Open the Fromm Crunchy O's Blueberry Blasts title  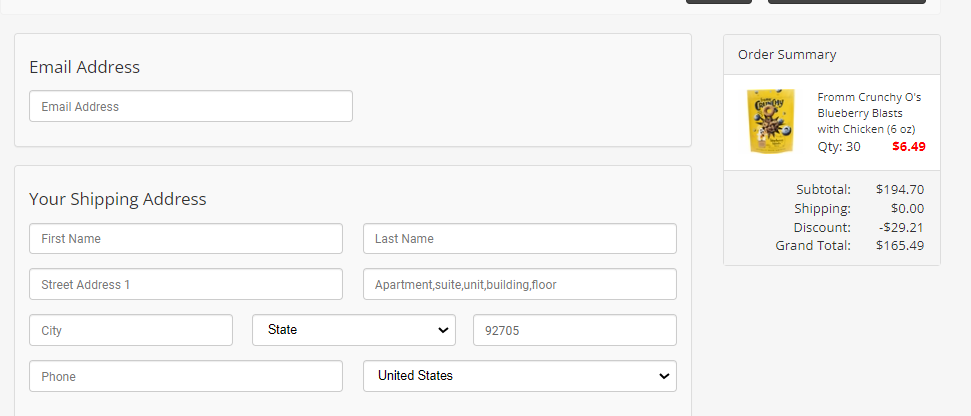869,113
